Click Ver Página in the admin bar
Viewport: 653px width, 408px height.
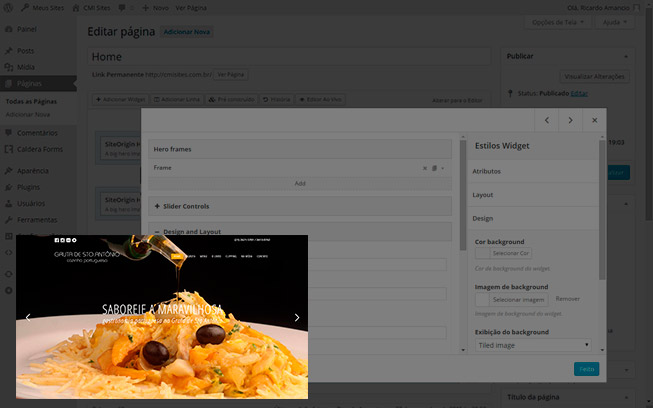(x=191, y=7)
